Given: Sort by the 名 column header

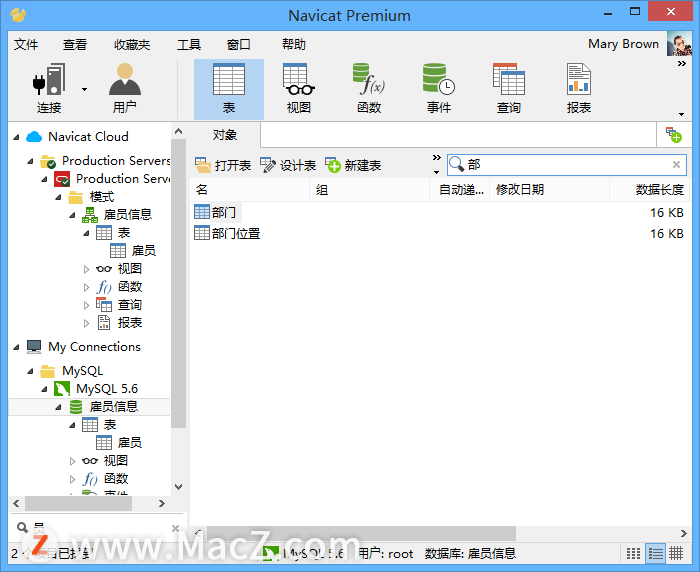Looking at the screenshot, I should (x=250, y=190).
